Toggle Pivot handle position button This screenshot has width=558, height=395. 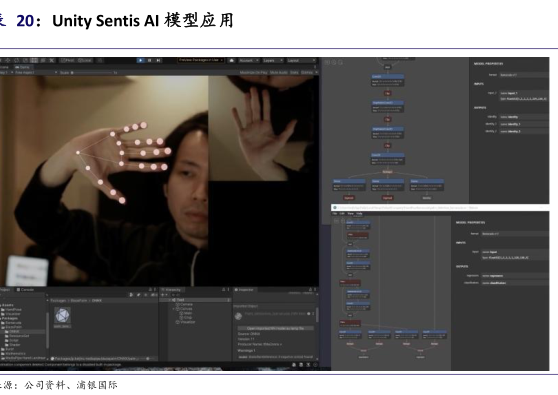pos(68,60)
